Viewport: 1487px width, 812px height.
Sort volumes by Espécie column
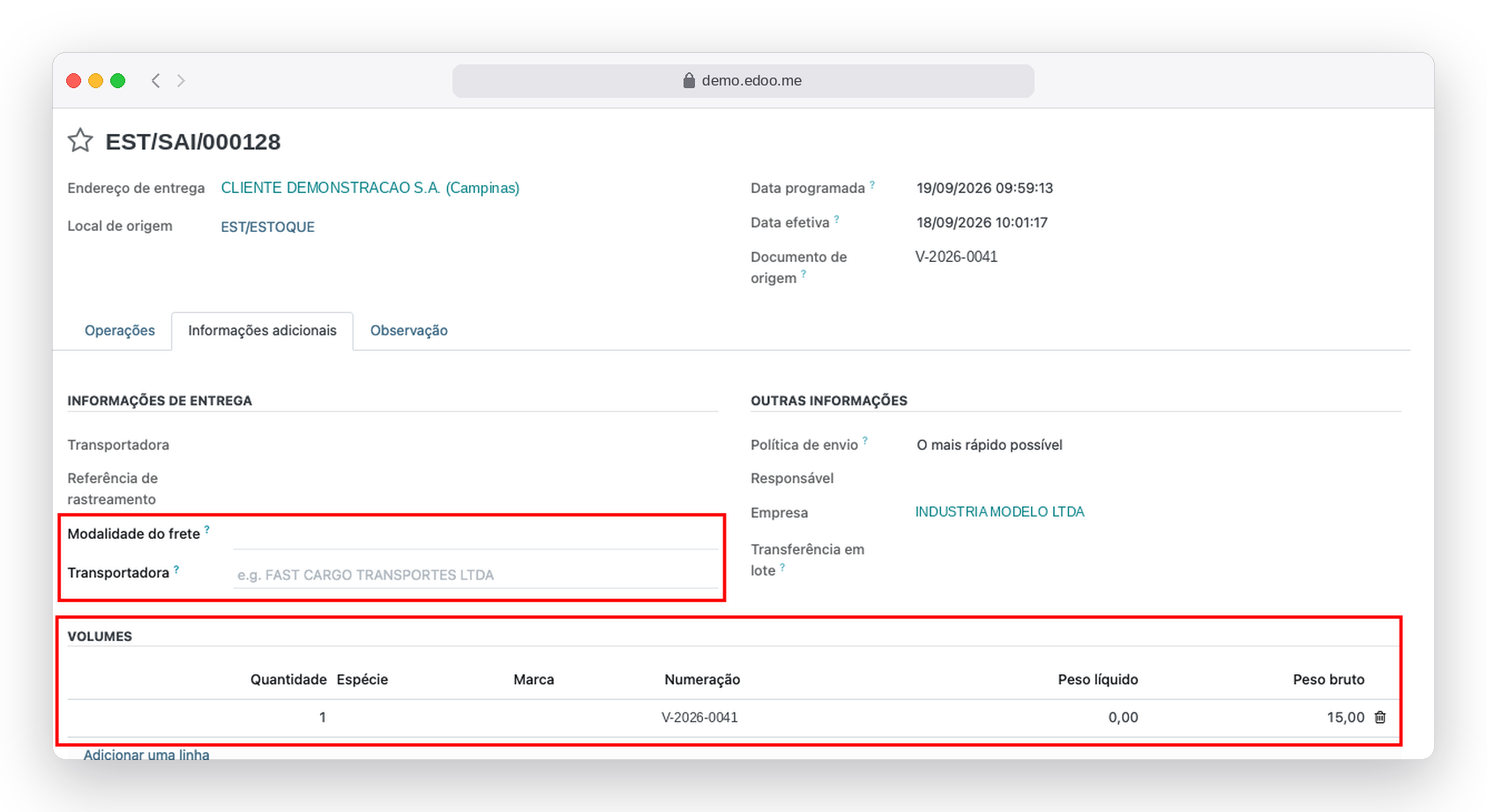[362, 680]
